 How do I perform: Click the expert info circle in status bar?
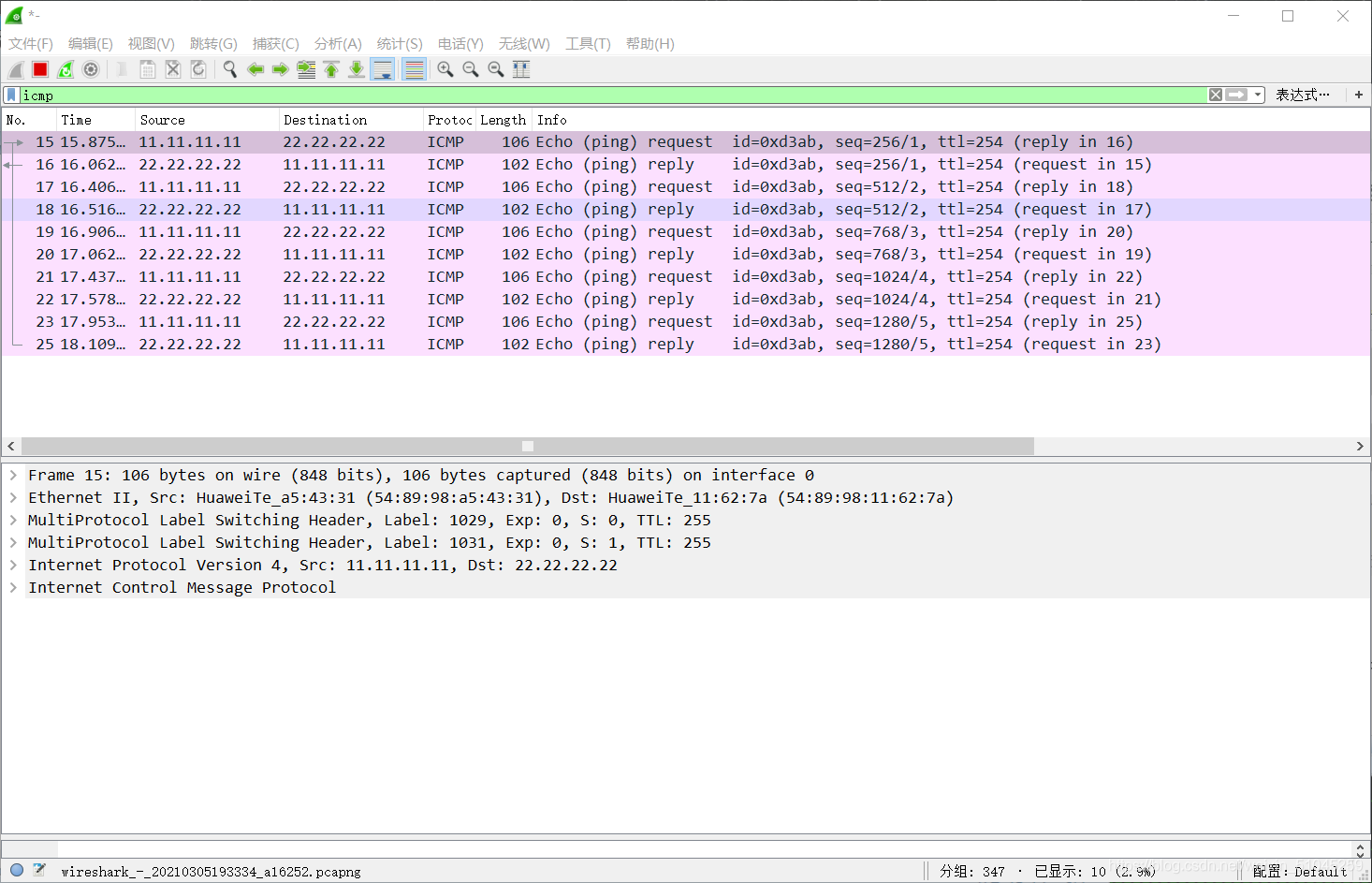coord(17,870)
